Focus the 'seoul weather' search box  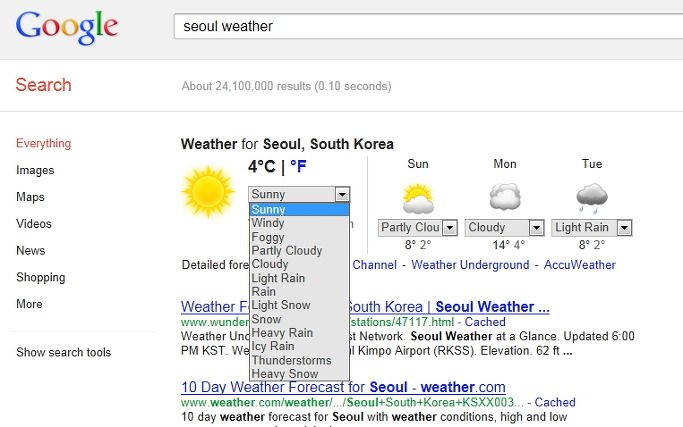[428, 26]
